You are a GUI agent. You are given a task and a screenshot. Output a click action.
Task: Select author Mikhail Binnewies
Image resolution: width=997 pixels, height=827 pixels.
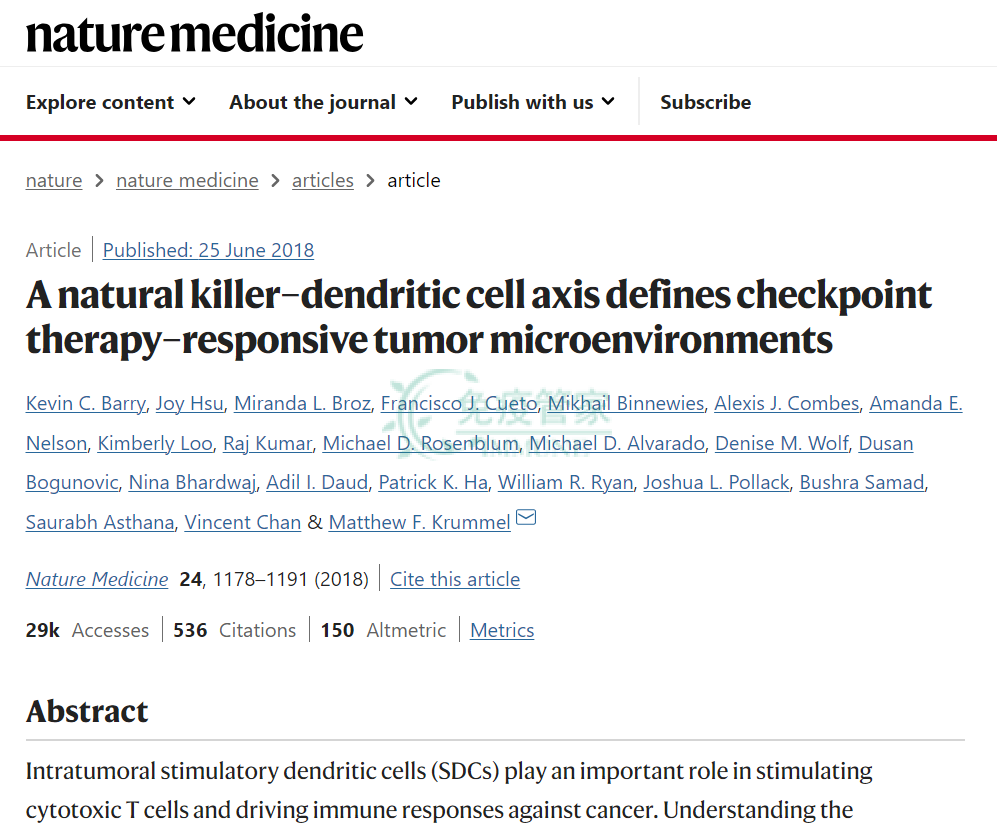click(626, 403)
